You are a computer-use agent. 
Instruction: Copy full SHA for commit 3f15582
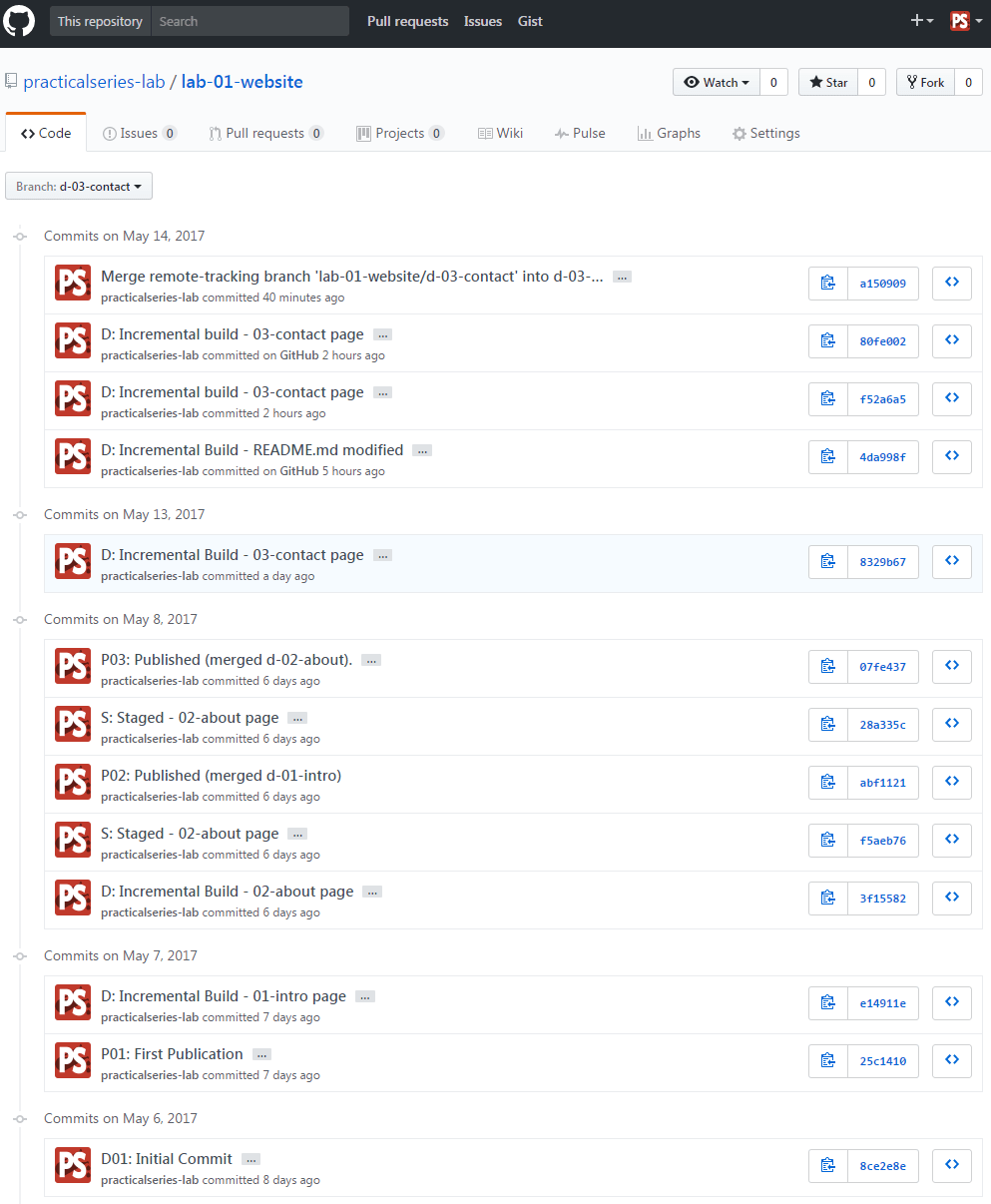click(x=828, y=898)
